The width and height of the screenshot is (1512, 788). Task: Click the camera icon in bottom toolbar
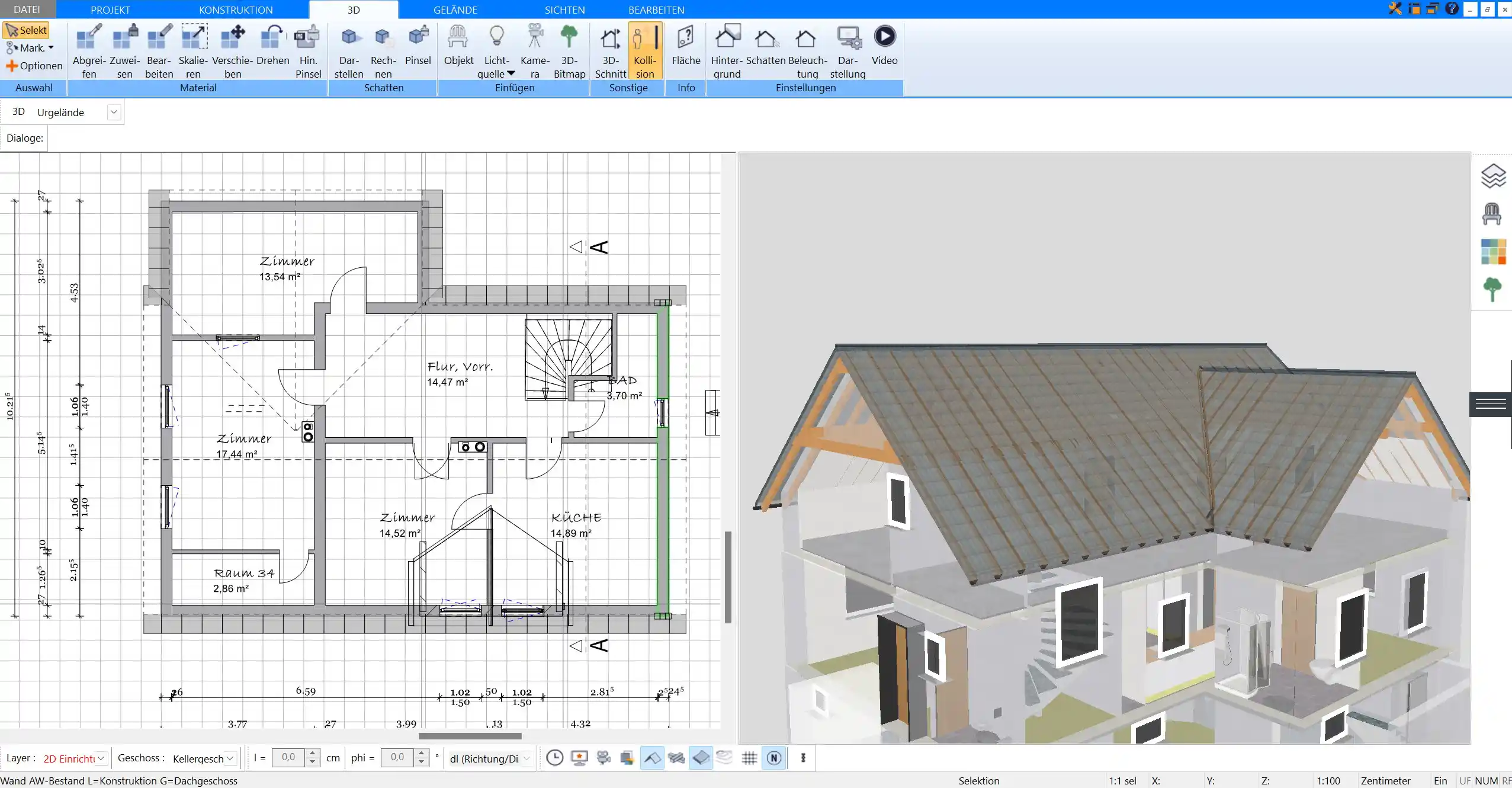[x=603, y=758]
